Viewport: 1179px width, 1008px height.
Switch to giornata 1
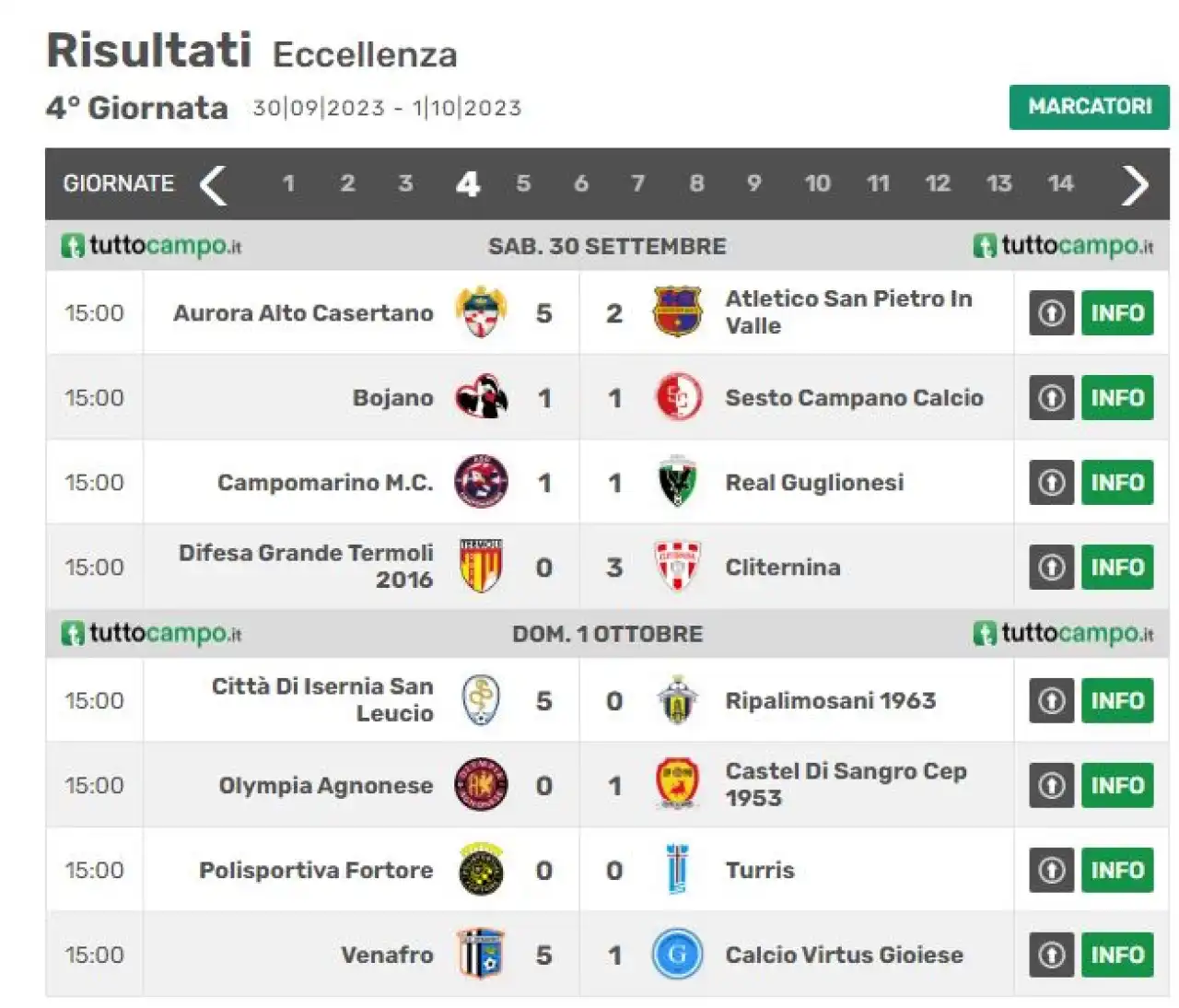point(288,183)
